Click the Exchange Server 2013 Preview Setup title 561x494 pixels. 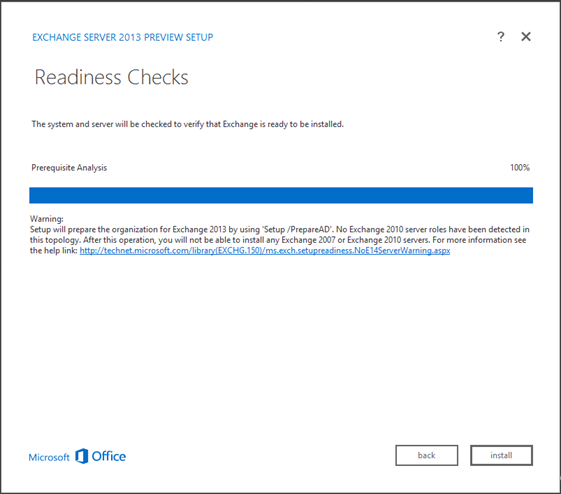[123, 37]
